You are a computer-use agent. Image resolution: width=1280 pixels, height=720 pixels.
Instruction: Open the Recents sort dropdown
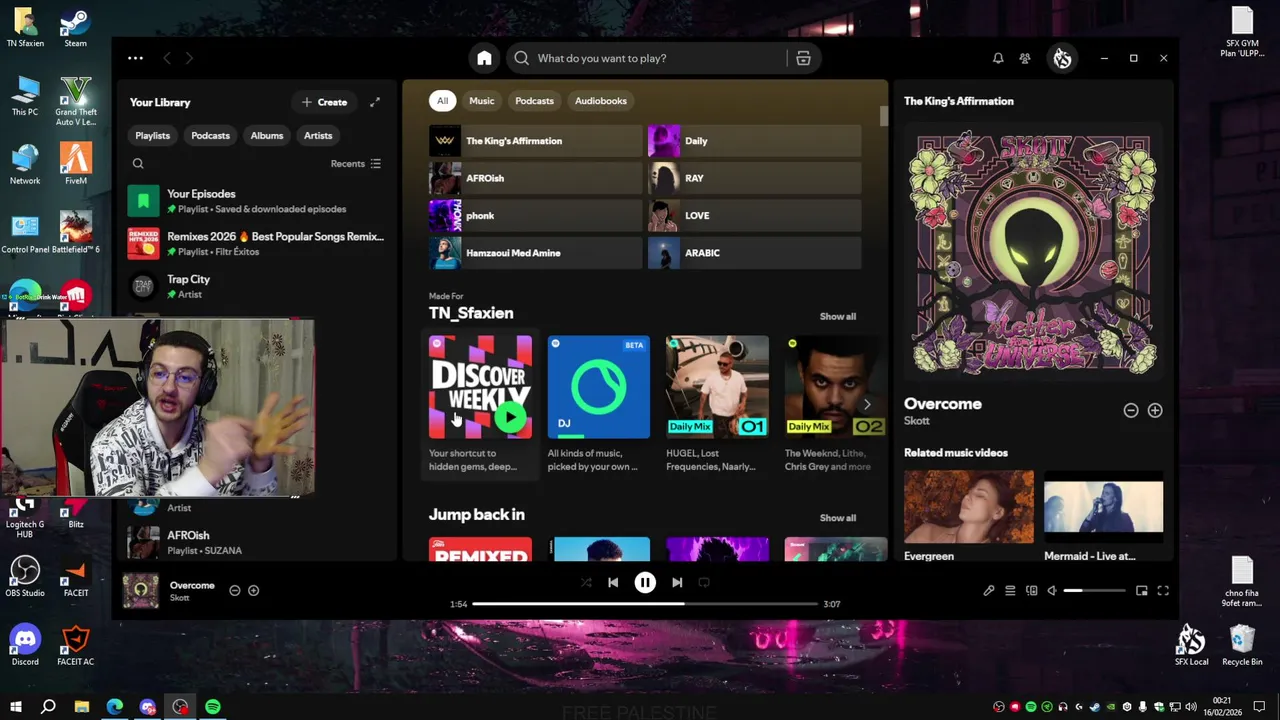356,164
